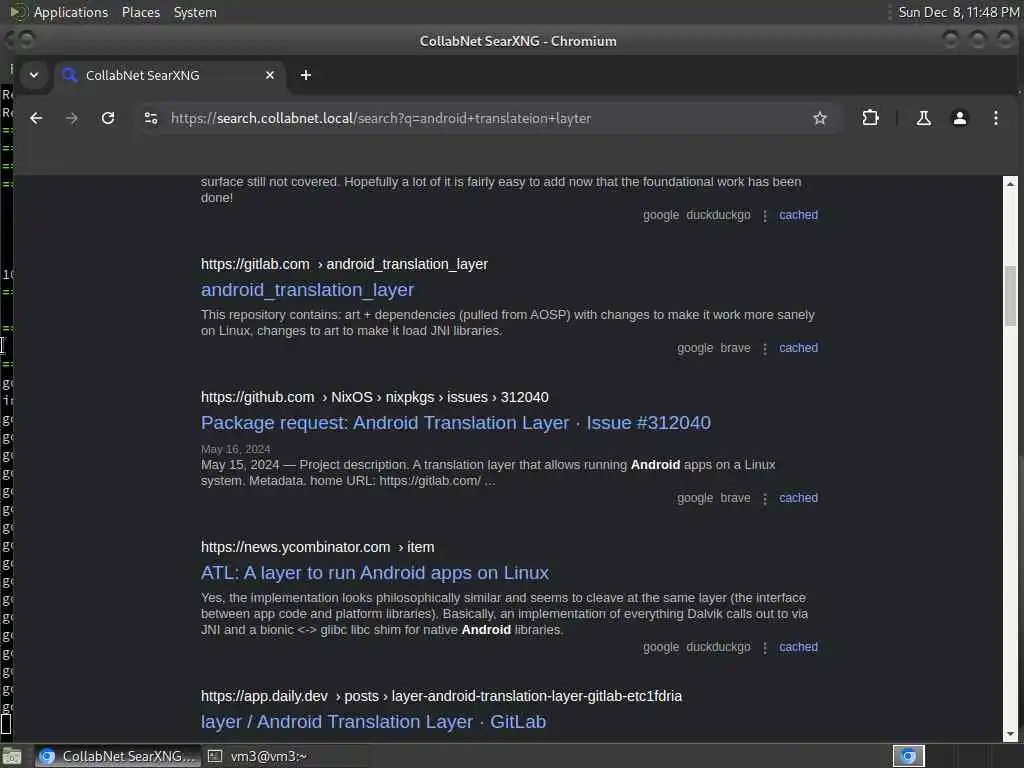Open the clock showing Sun Dec 8
The height and width of the screenshot is (768, 1024).
point(959,12)
